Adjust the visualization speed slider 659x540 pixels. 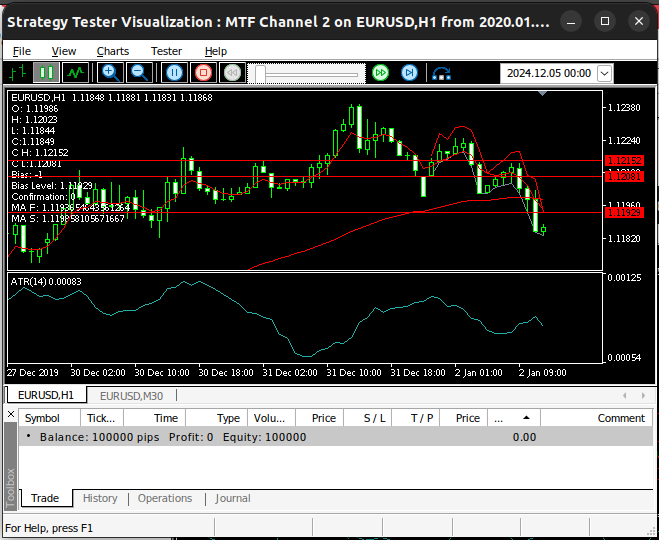[x=307, y=74]
